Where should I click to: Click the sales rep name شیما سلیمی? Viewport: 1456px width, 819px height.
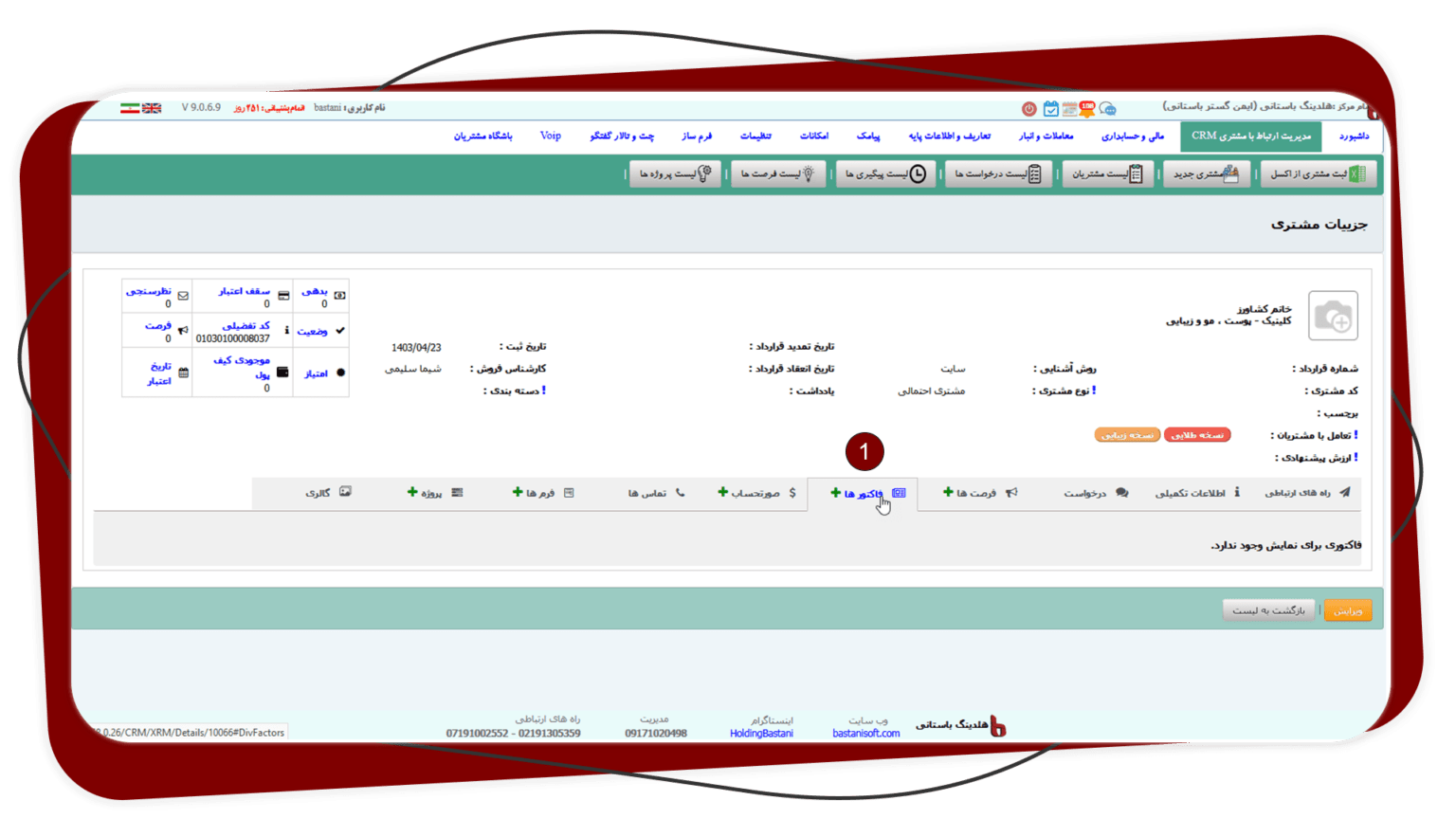click(x=412, y=369)
